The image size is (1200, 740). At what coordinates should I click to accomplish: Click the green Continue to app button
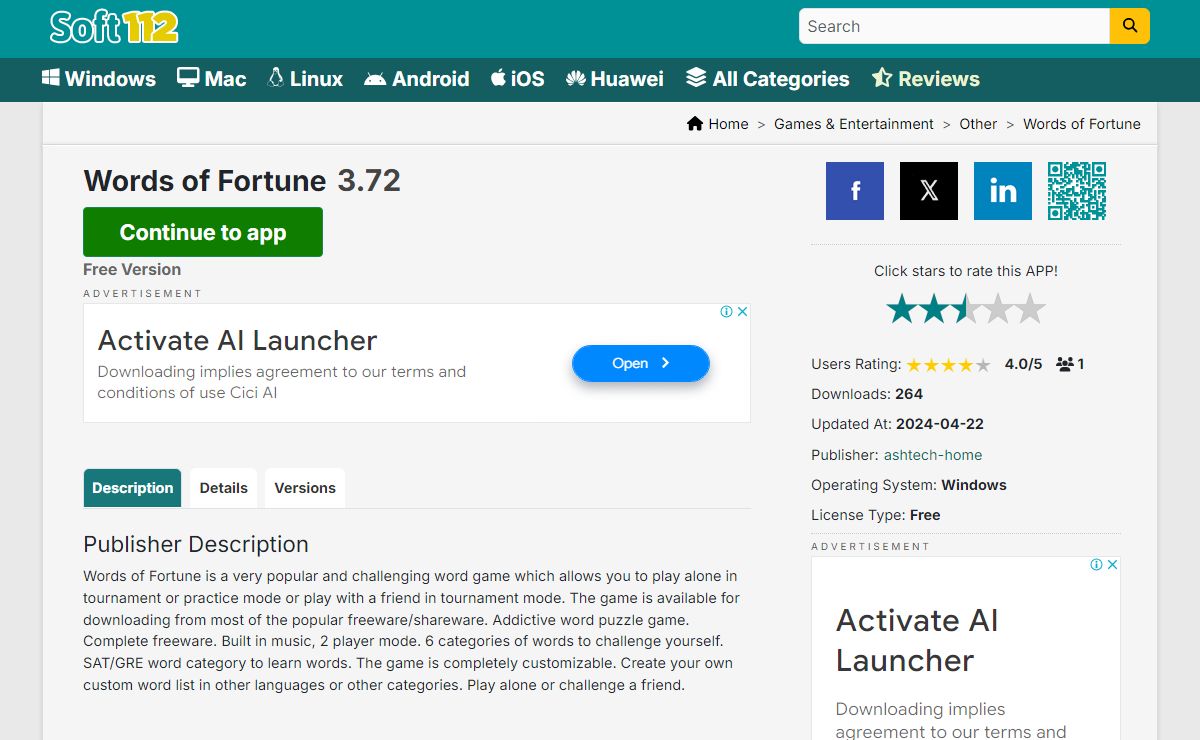pyautogui.click(x=203, y=232)
